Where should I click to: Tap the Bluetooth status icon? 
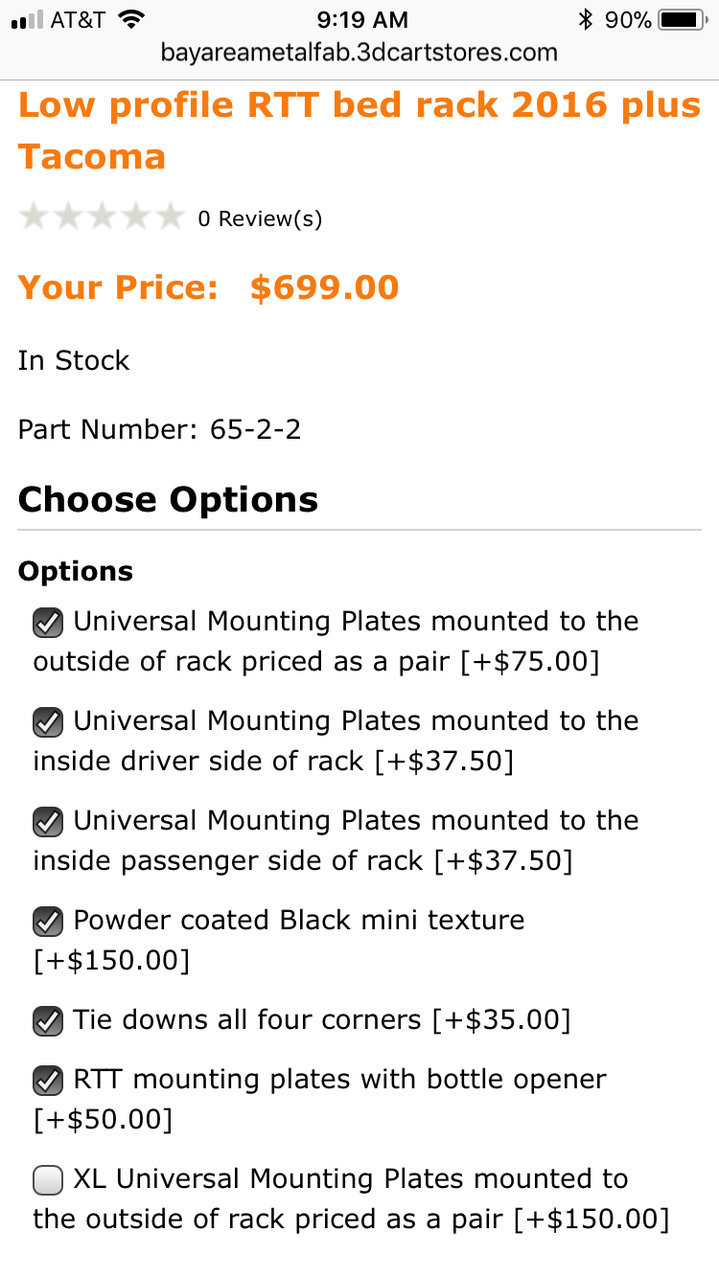pyautogui.click(x=586, y=19)
